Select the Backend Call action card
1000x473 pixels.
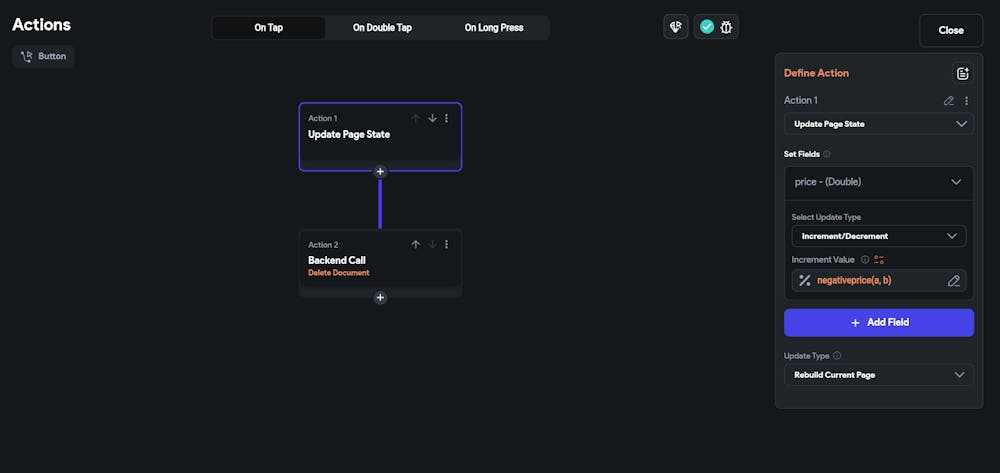(x=380, y=259)
